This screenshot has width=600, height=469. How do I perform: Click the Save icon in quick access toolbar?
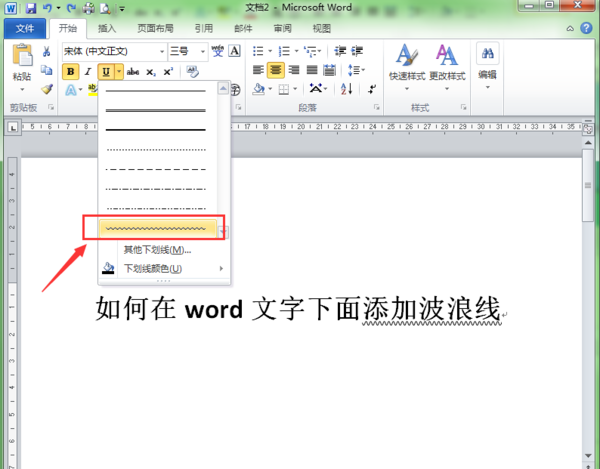[30, 8]
